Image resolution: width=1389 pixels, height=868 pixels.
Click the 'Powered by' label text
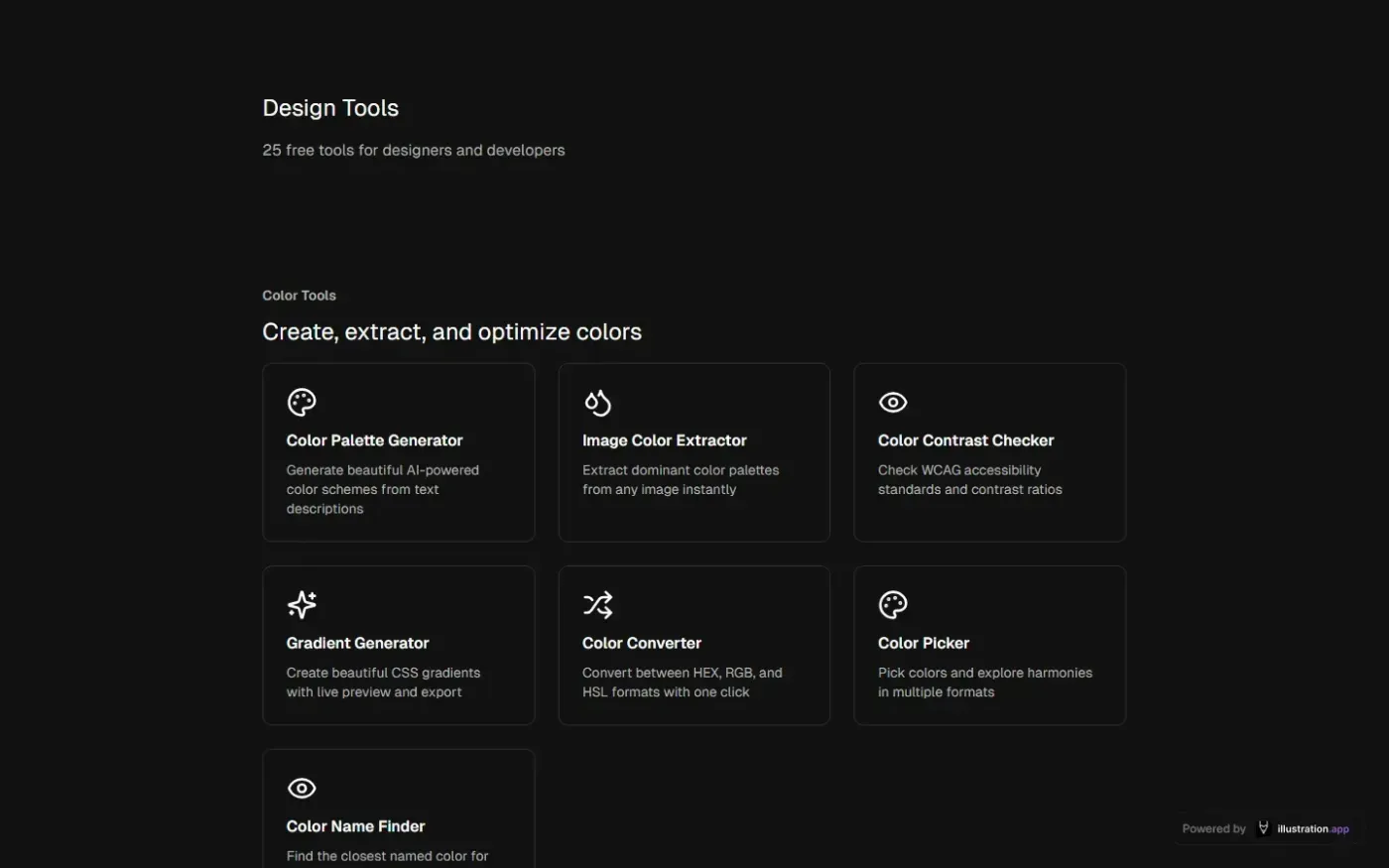[1213, 828]
